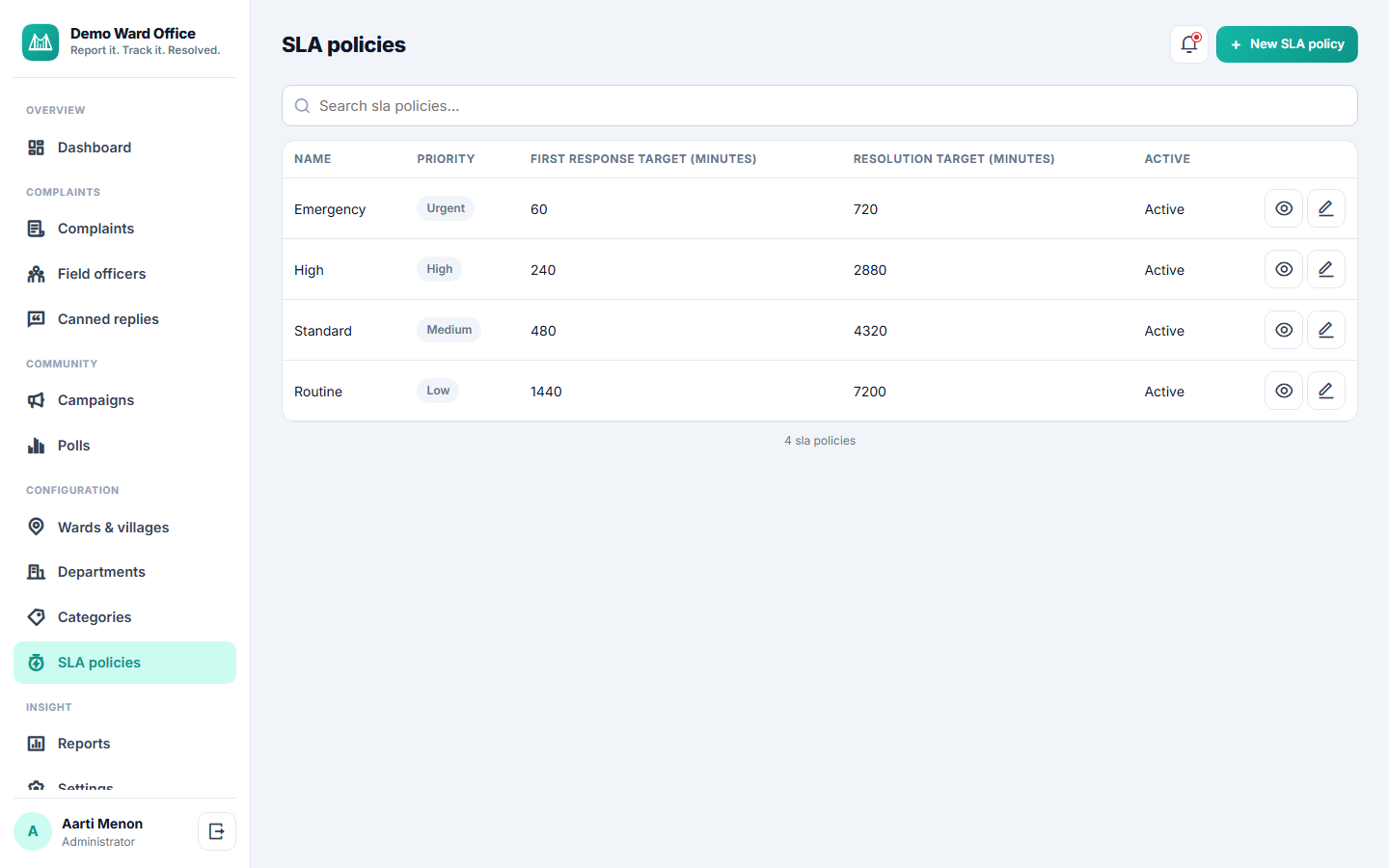Open Field officers section
The height and width of the screenshot is (868, 1389).
coord(124,274)
